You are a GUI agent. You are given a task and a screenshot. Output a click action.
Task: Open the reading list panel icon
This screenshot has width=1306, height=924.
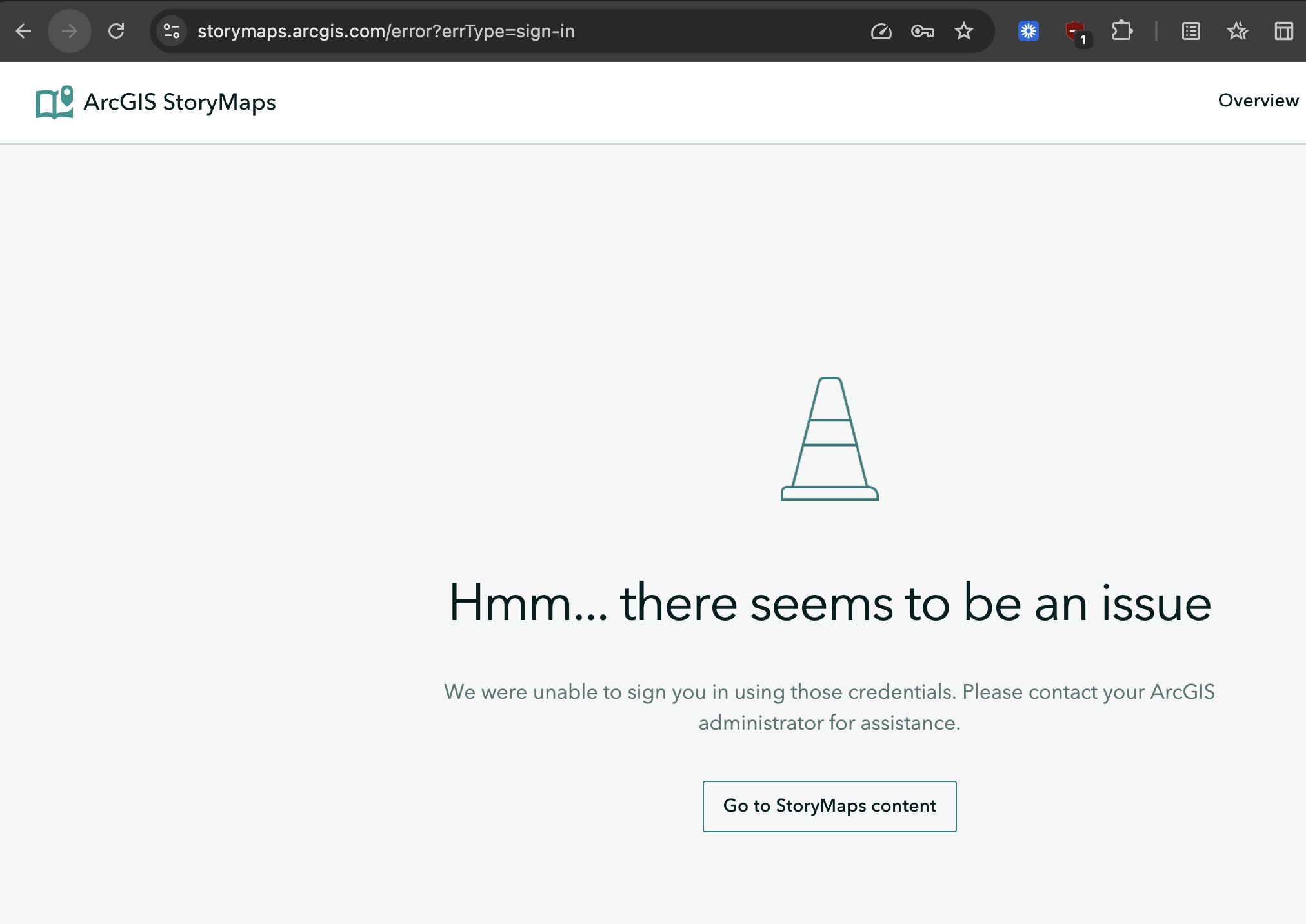(1191, 31)
